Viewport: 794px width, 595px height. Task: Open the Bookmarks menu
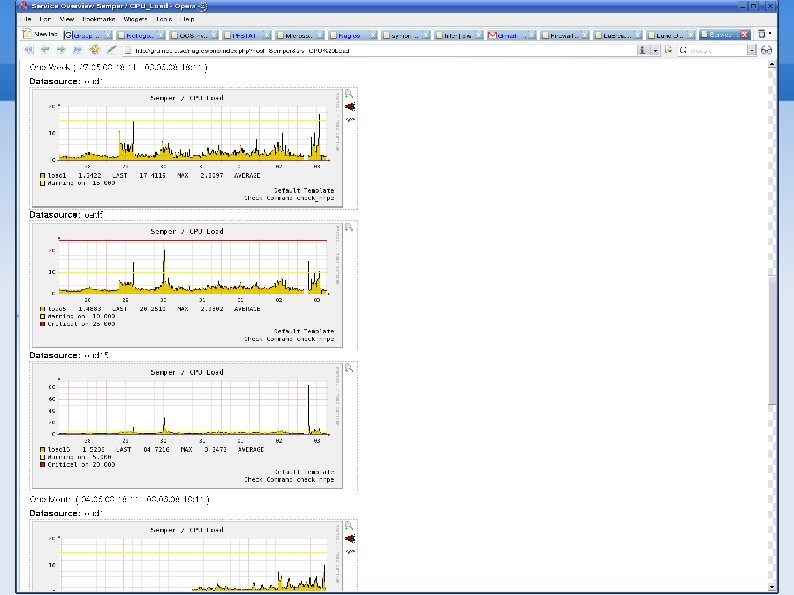99,19
